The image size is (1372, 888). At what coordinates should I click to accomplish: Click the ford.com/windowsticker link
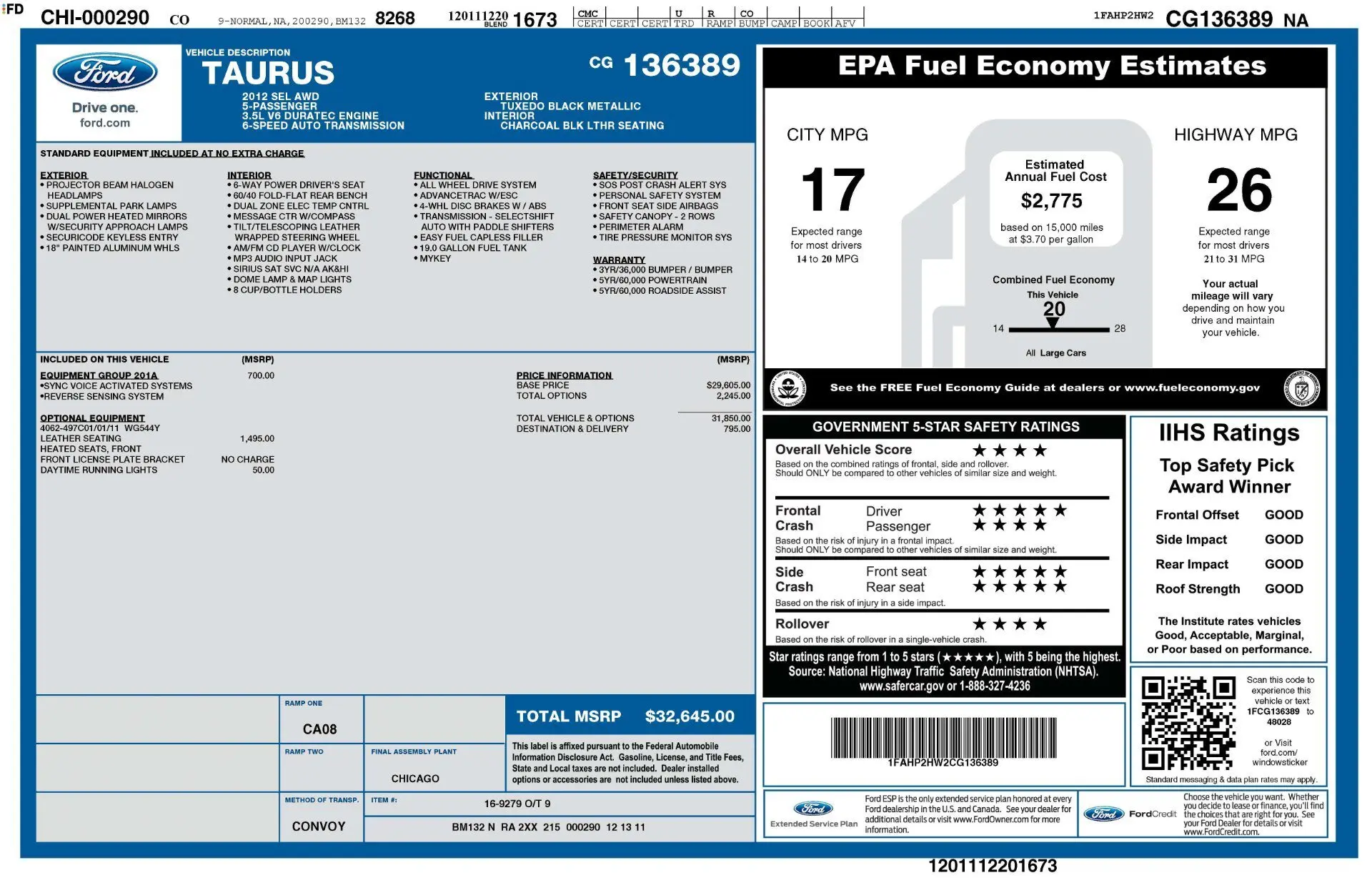coord(1279,757)
